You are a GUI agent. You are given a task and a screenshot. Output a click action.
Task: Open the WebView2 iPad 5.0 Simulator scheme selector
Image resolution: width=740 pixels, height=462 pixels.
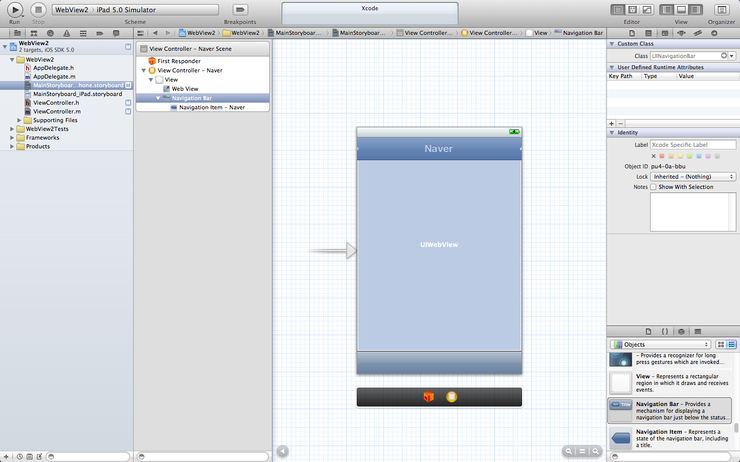135,9
